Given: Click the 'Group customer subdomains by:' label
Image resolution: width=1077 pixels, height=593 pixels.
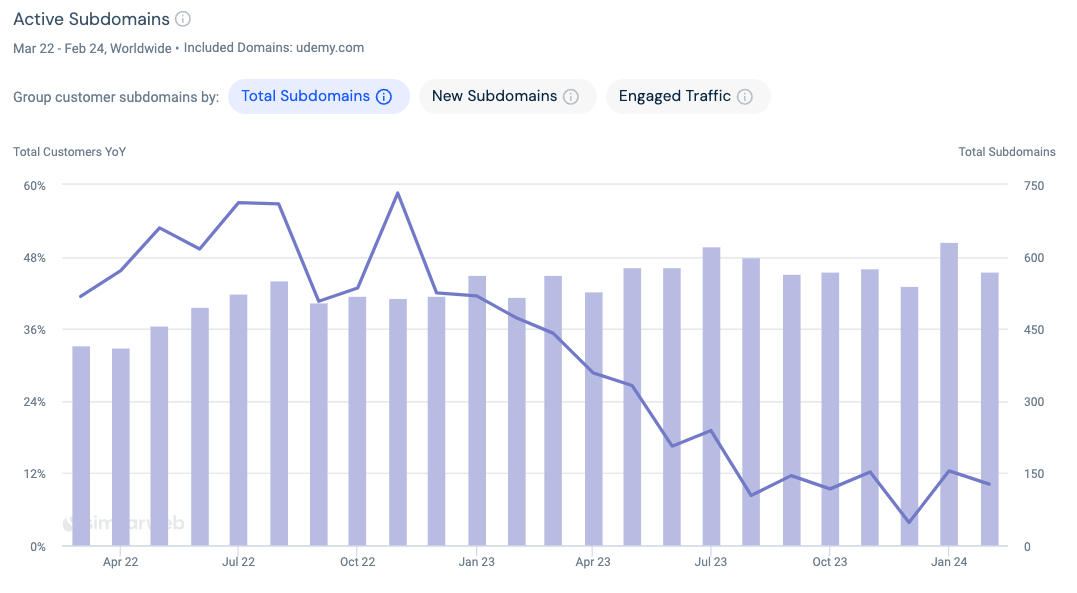Looking at the screenshot, I should (116, 97).
